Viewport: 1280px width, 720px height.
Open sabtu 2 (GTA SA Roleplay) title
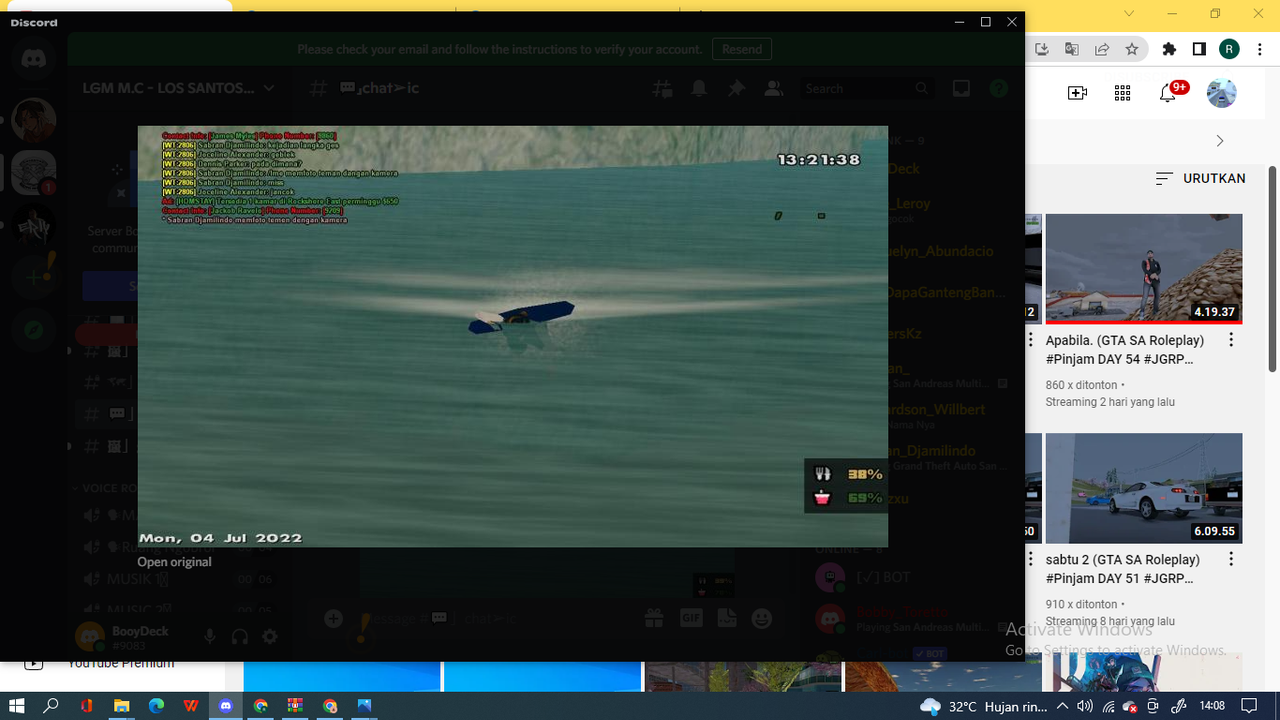tap(1122, 569)
